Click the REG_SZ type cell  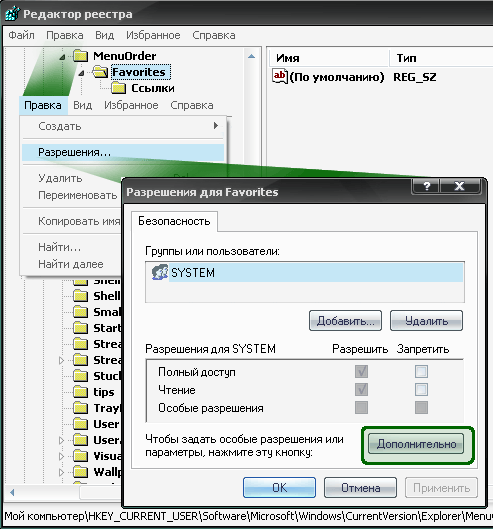(414, 77)
